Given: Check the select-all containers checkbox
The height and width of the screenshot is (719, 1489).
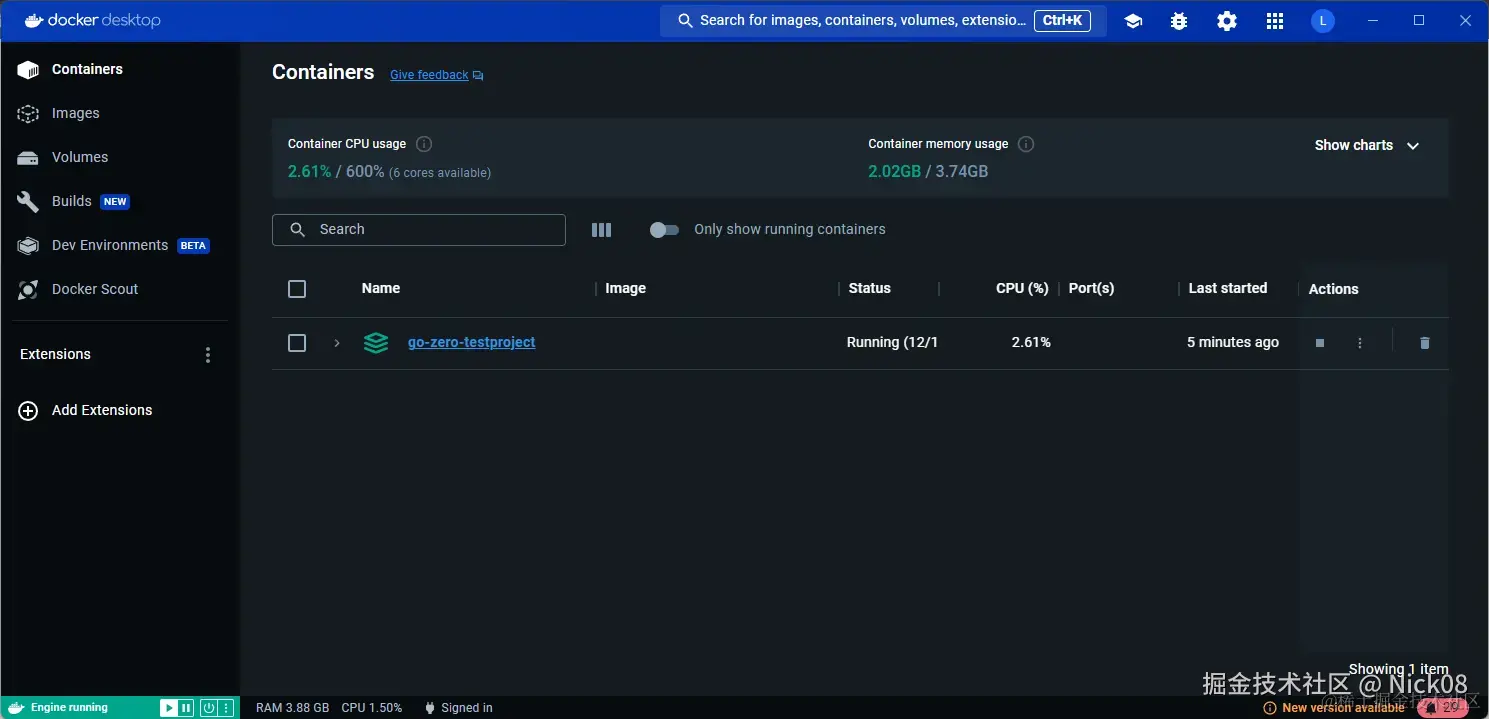Looking at the screenshot, I should (x=297, y=289).
